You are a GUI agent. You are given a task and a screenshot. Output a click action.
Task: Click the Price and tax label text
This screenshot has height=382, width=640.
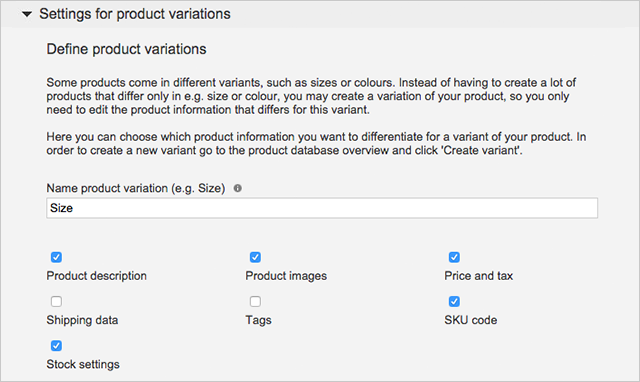[x=478, y=276]
